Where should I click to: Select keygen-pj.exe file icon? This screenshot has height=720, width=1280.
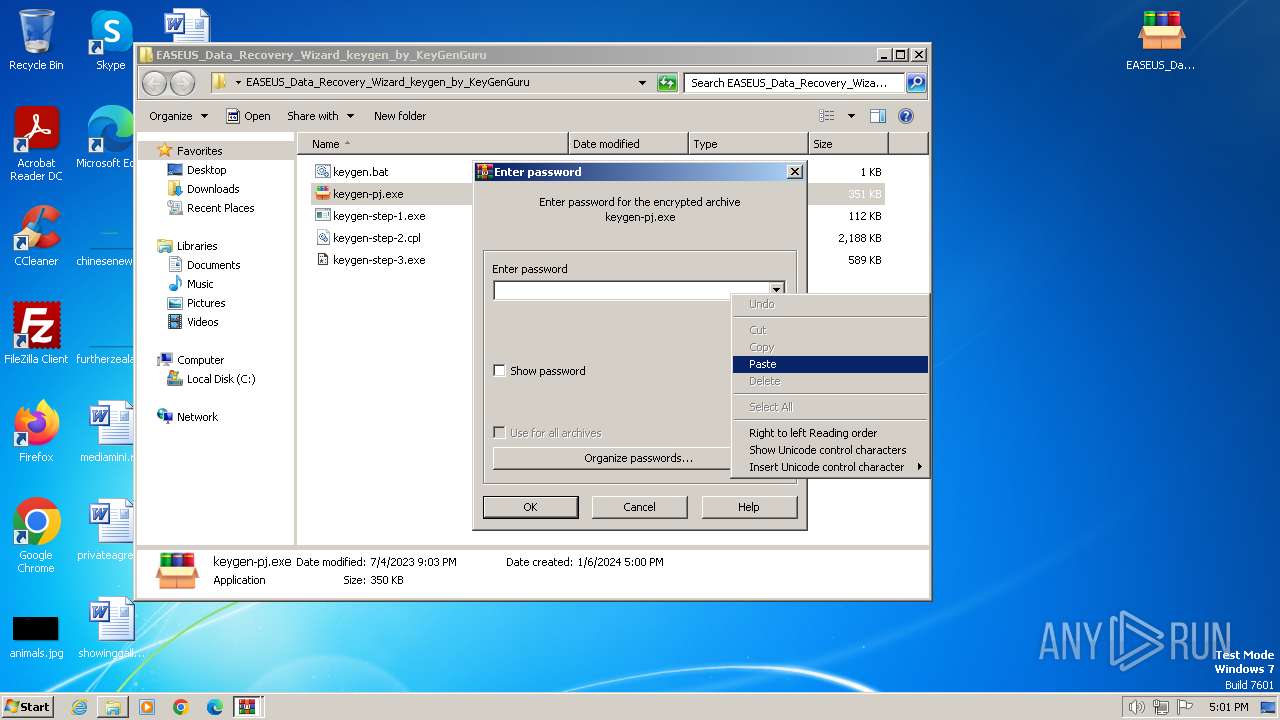coord(322,194)
